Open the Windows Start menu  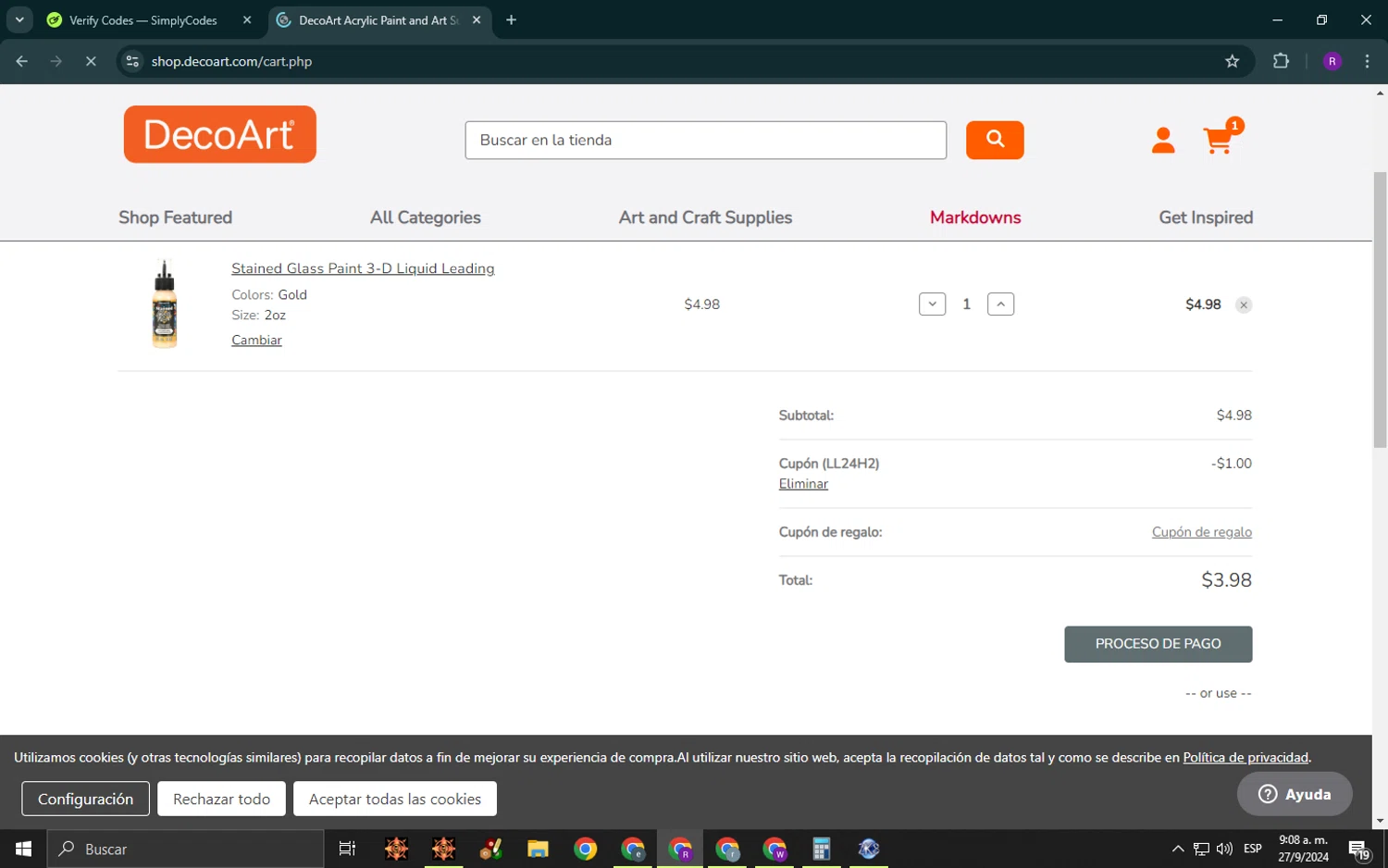click(x=23, y=849)
